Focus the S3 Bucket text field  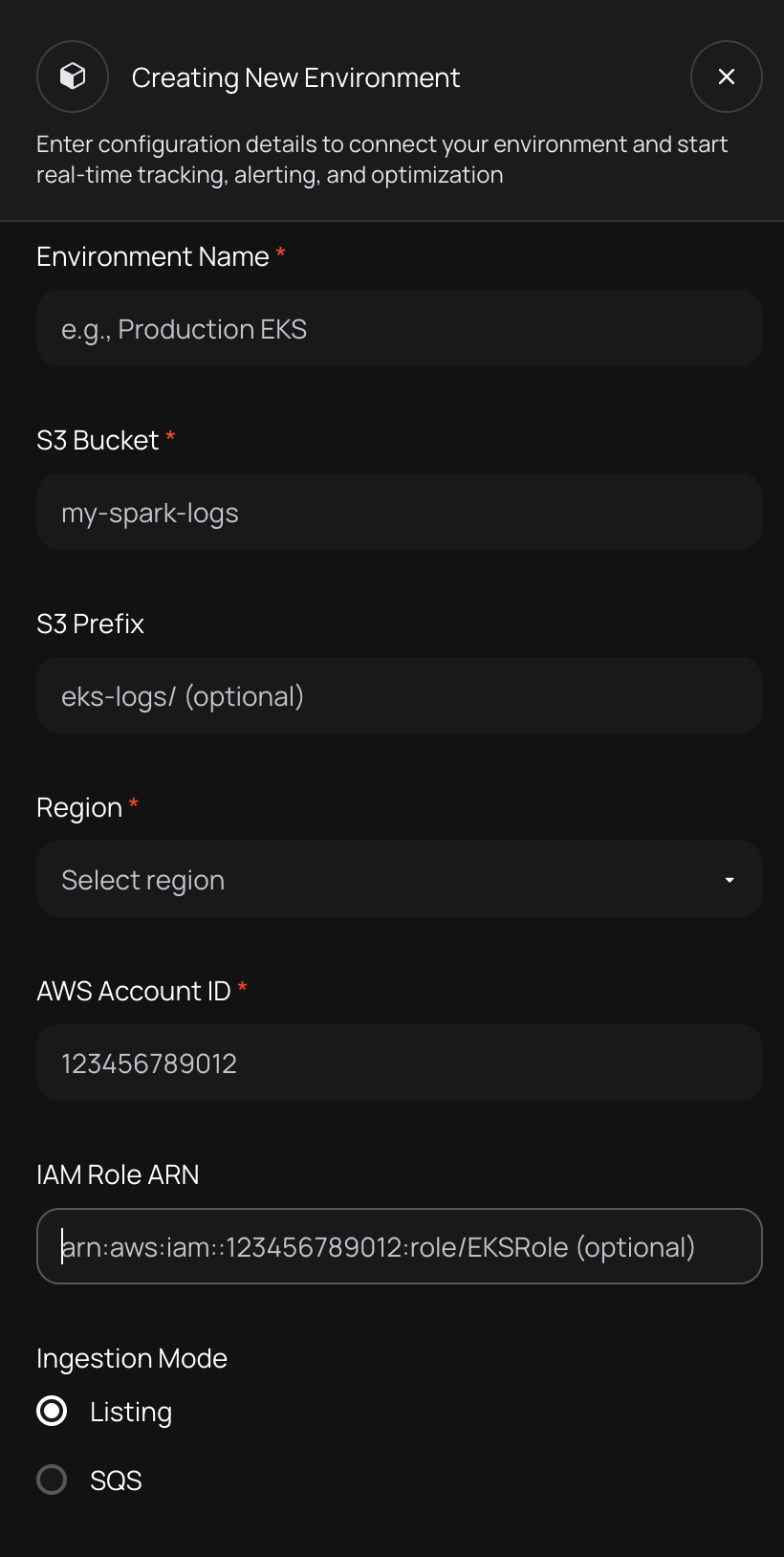pos(399,512)
